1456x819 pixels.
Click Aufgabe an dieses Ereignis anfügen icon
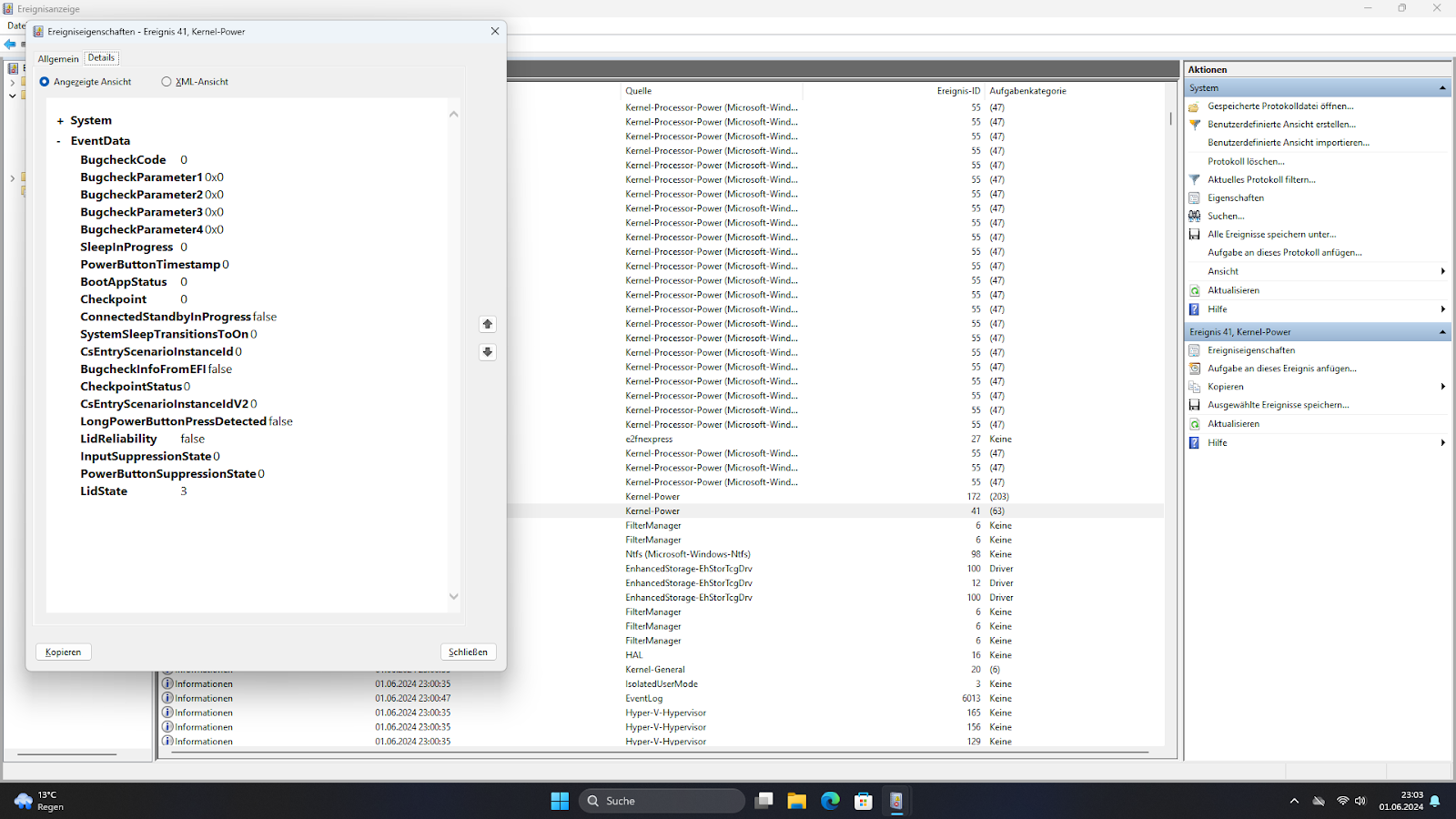tap(1195, 369)
